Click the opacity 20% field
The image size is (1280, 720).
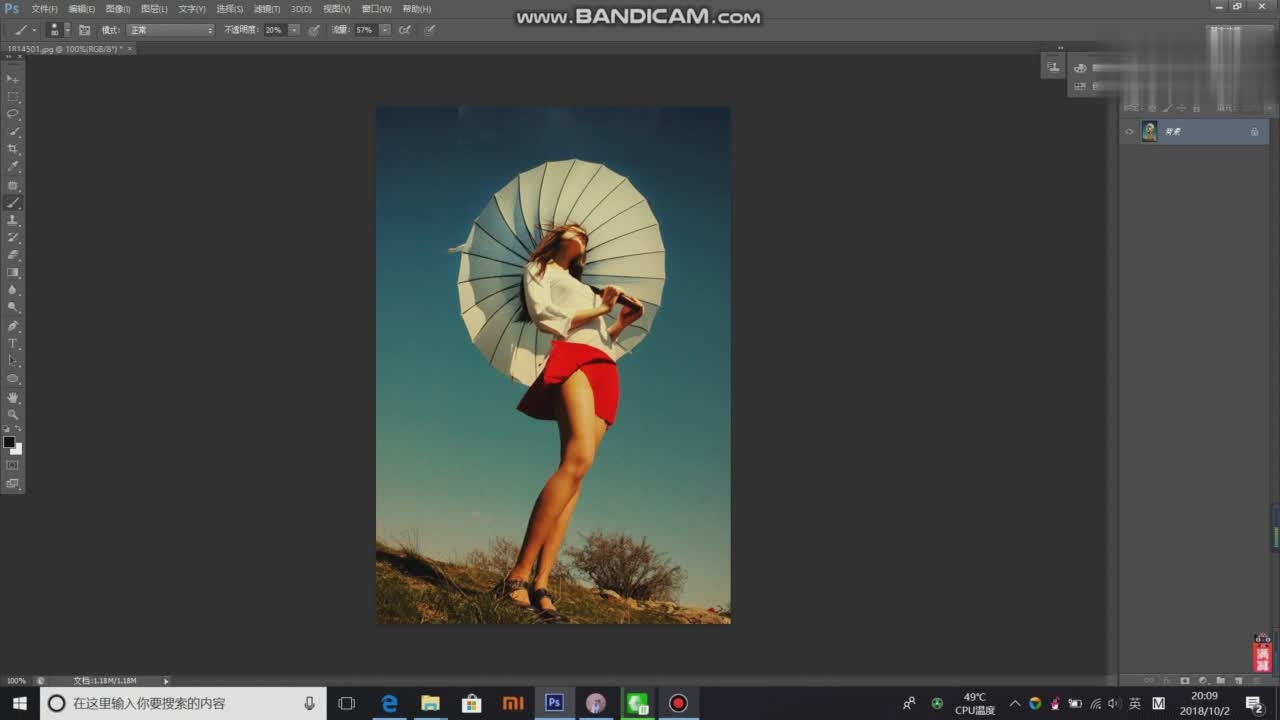tap(275, 30)
